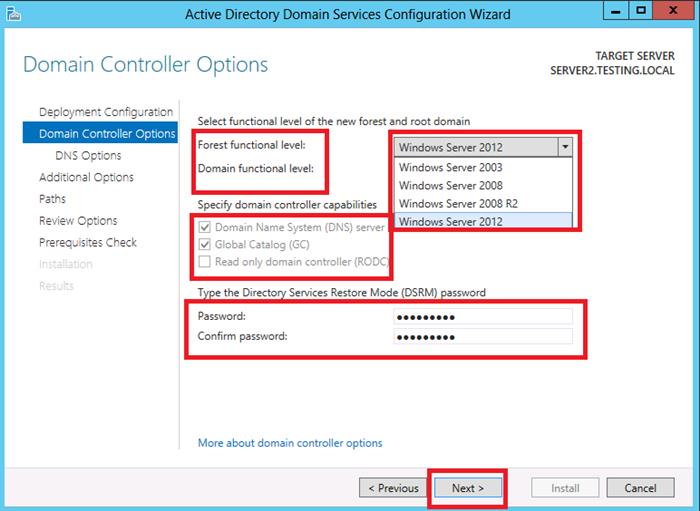Click the wizard app icon in title bar

pyautogui.click(x=13, y=14)
